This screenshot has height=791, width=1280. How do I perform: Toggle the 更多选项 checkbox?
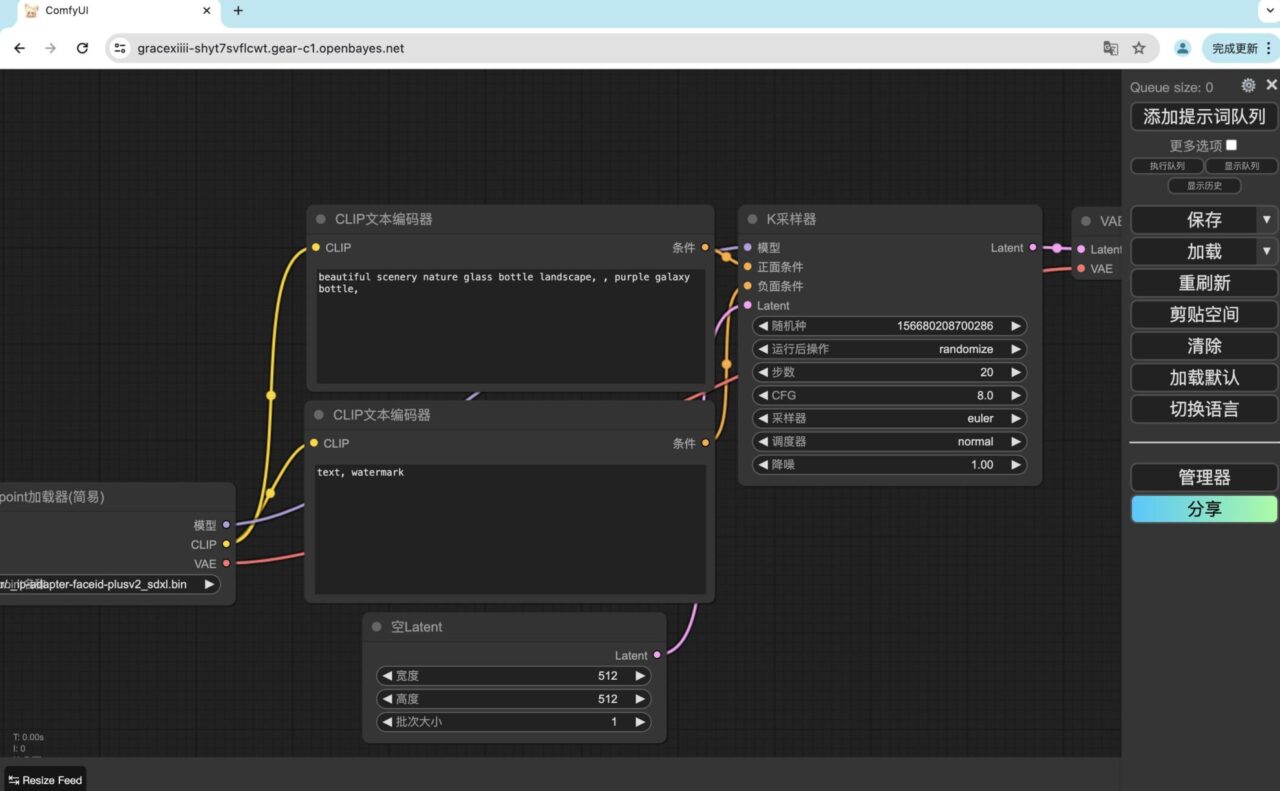[x=1231, y=145]
